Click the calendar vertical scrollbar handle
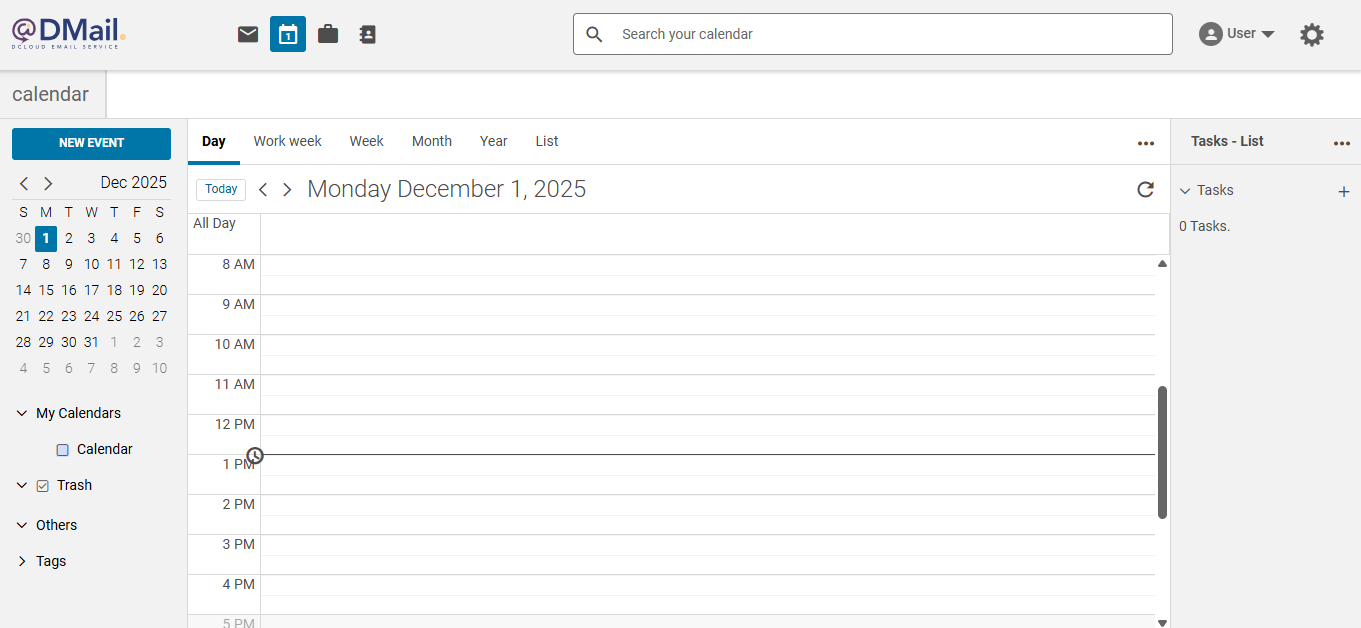 click(1162, 452)
